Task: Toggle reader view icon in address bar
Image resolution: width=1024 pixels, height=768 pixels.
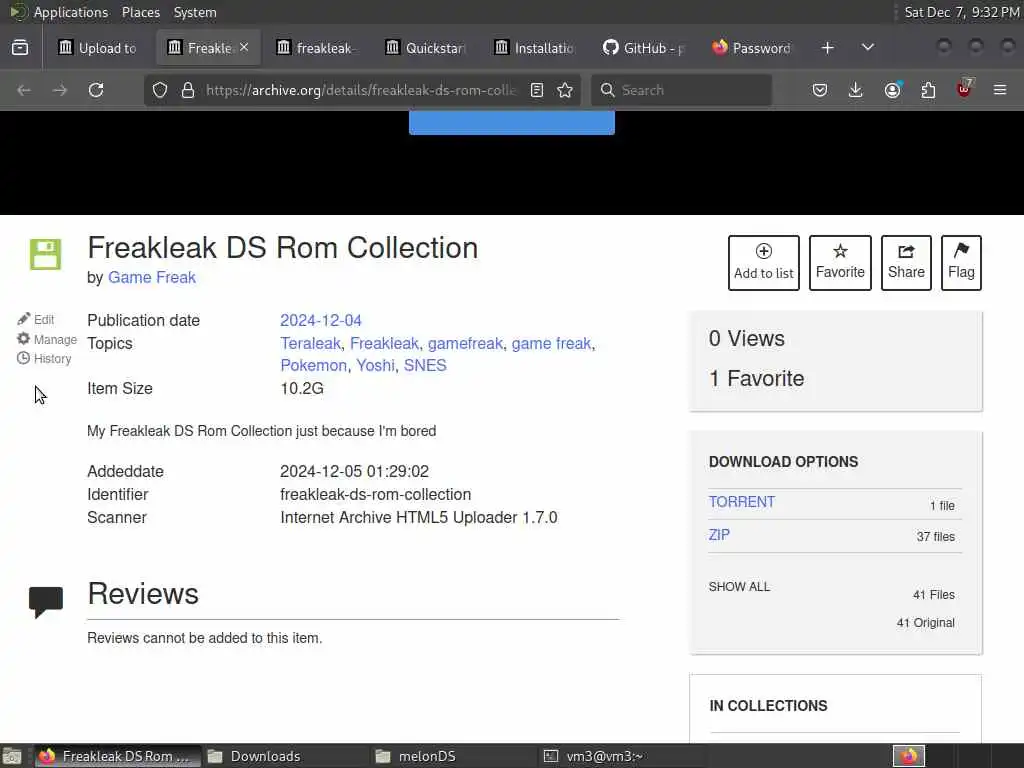Action: [x=537, y=90]
